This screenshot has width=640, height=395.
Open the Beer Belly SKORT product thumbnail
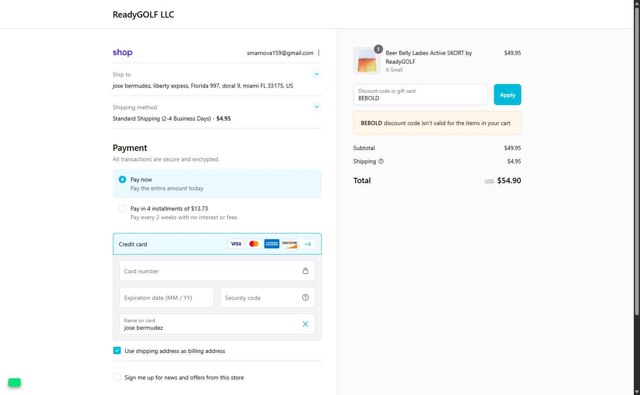click(367, 61)
